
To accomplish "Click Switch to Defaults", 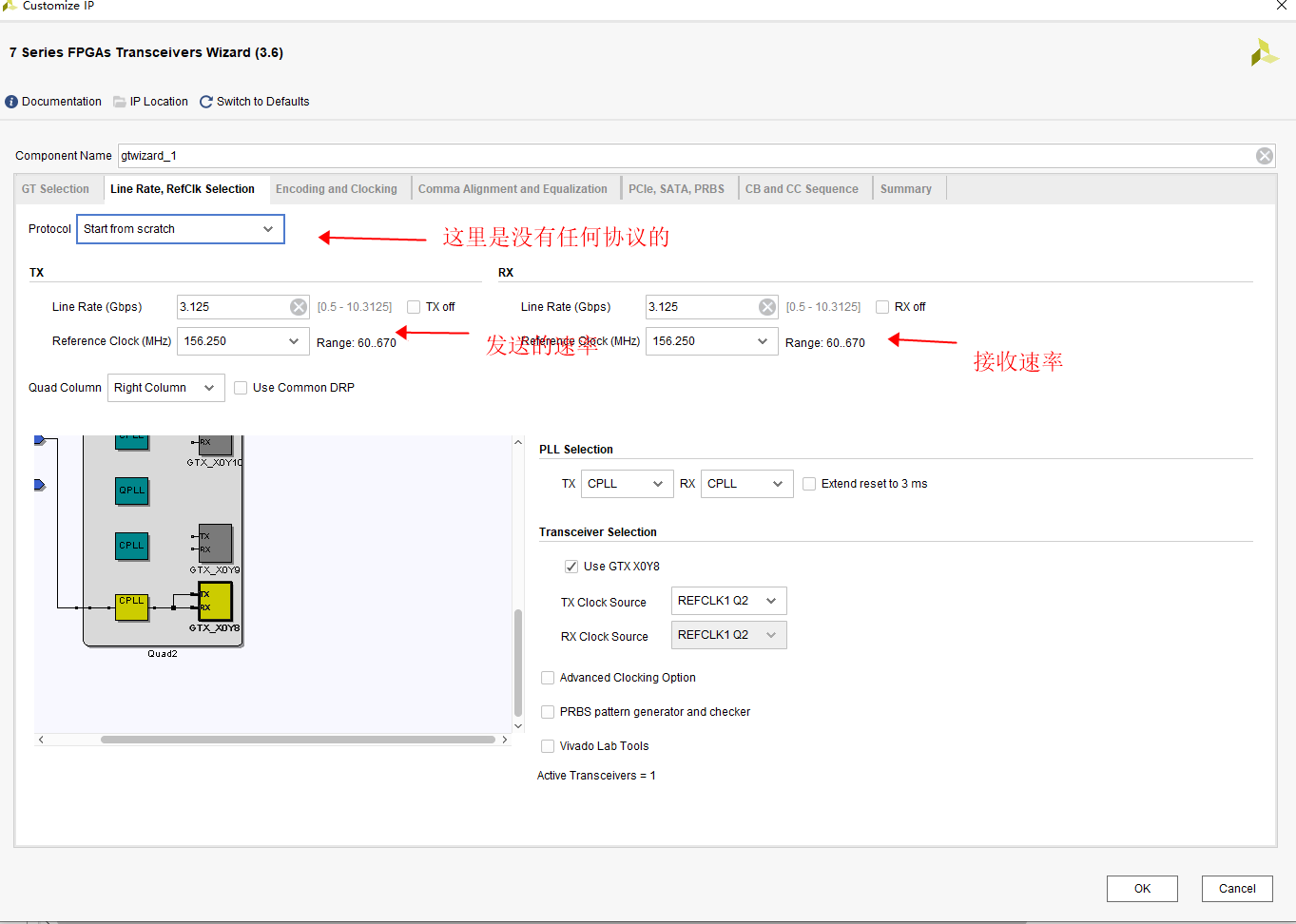I will point(262,102).
